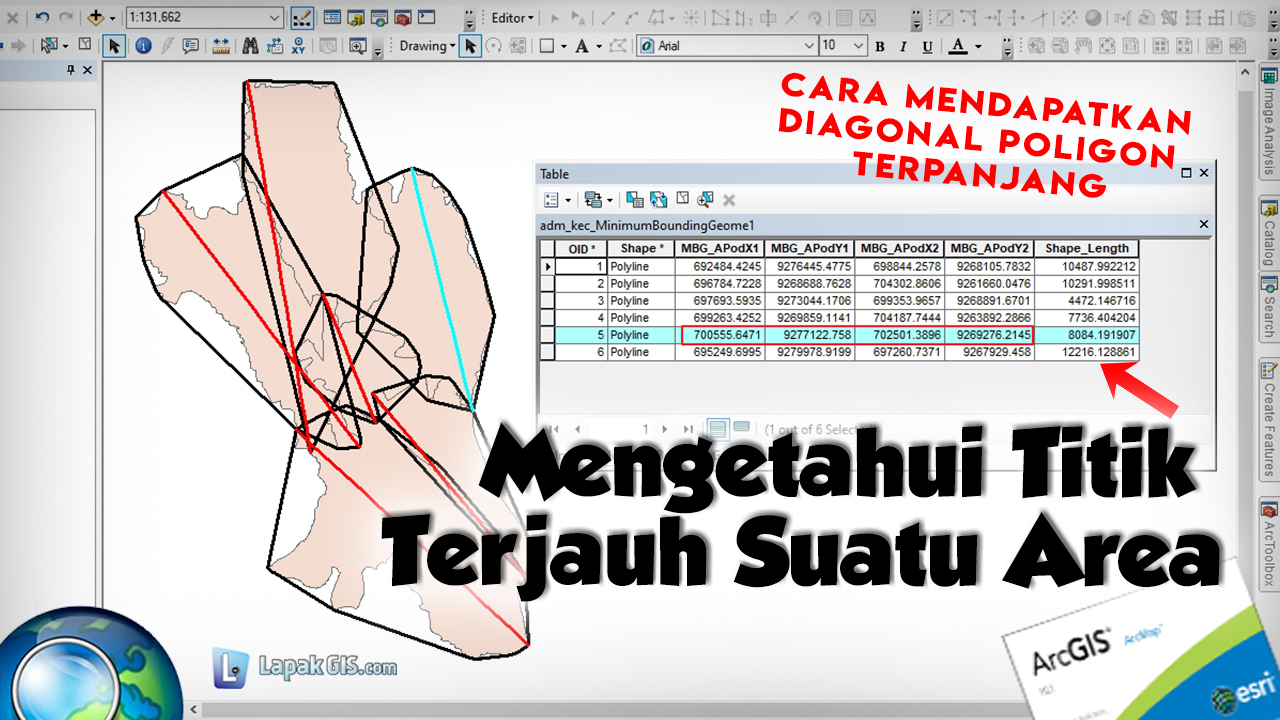The width and height of the screenshot is (1280, 720).
Task: Expand the Select Features tool dropdown arrow
Action: 65,46
